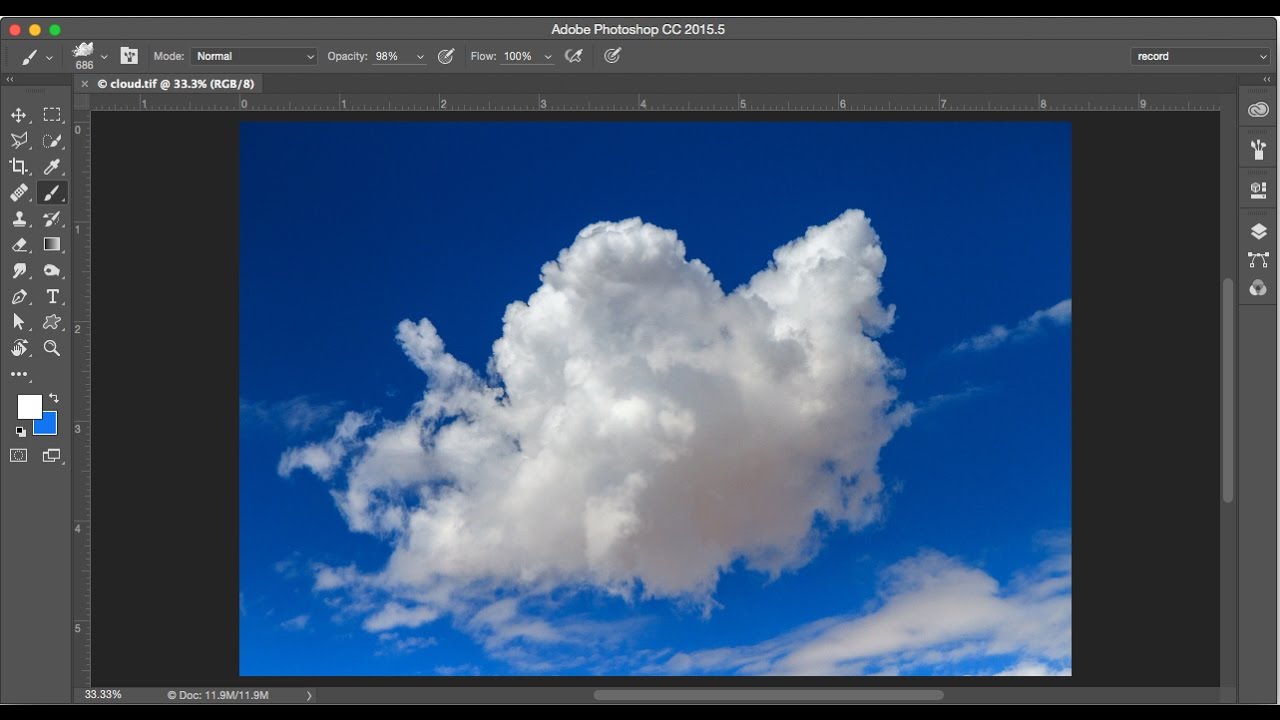Select the Eraser tool
The height and width of the screenshot is (720, 1280).
pyautogui.click(x=19, y=245)
